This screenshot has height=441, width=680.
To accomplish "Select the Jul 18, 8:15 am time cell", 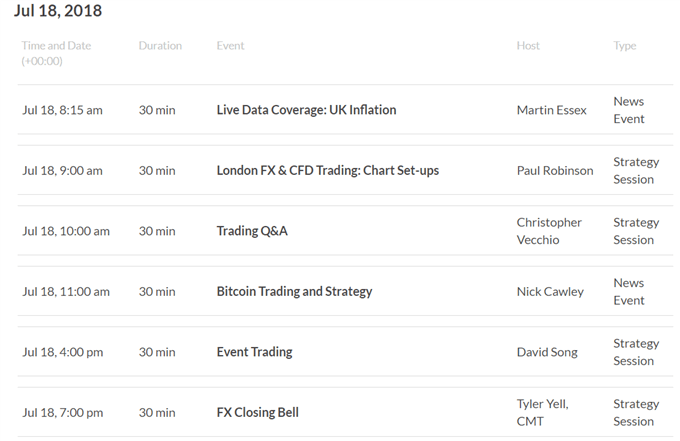I will tap(62, 110).
